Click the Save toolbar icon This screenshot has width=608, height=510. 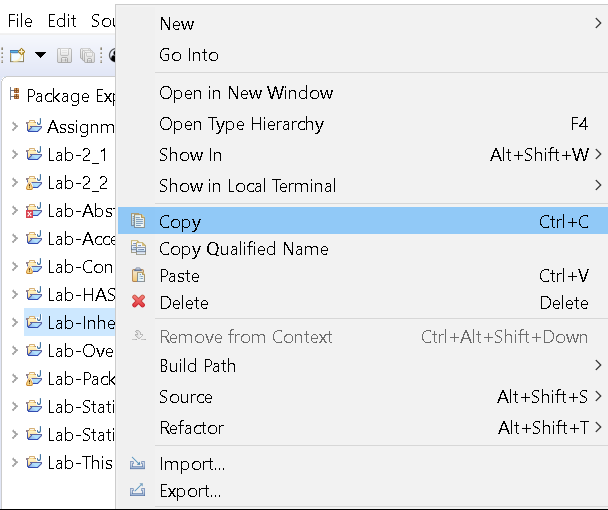(x=64, y=55)
